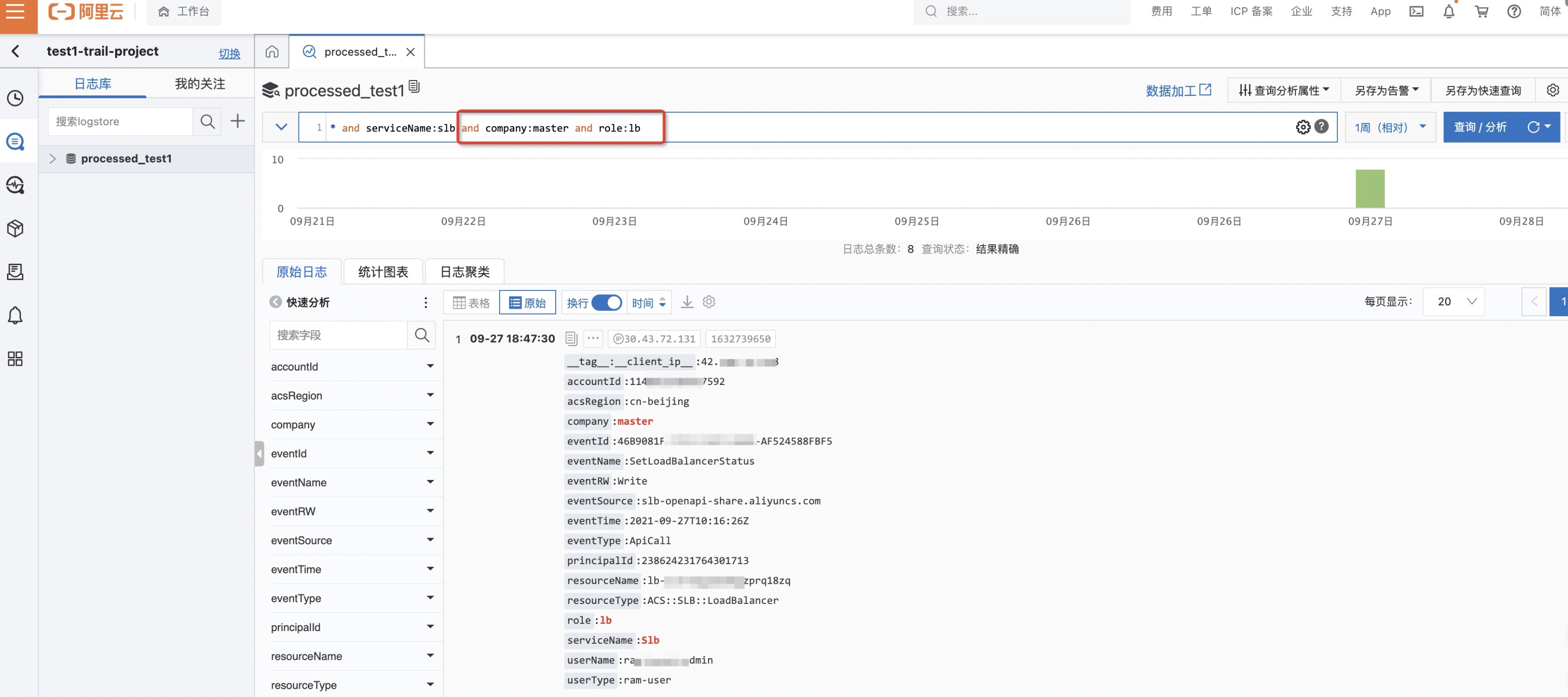Click the green histogram bar on 09月27日
1568x697 pixels.
click(1370, 189)
